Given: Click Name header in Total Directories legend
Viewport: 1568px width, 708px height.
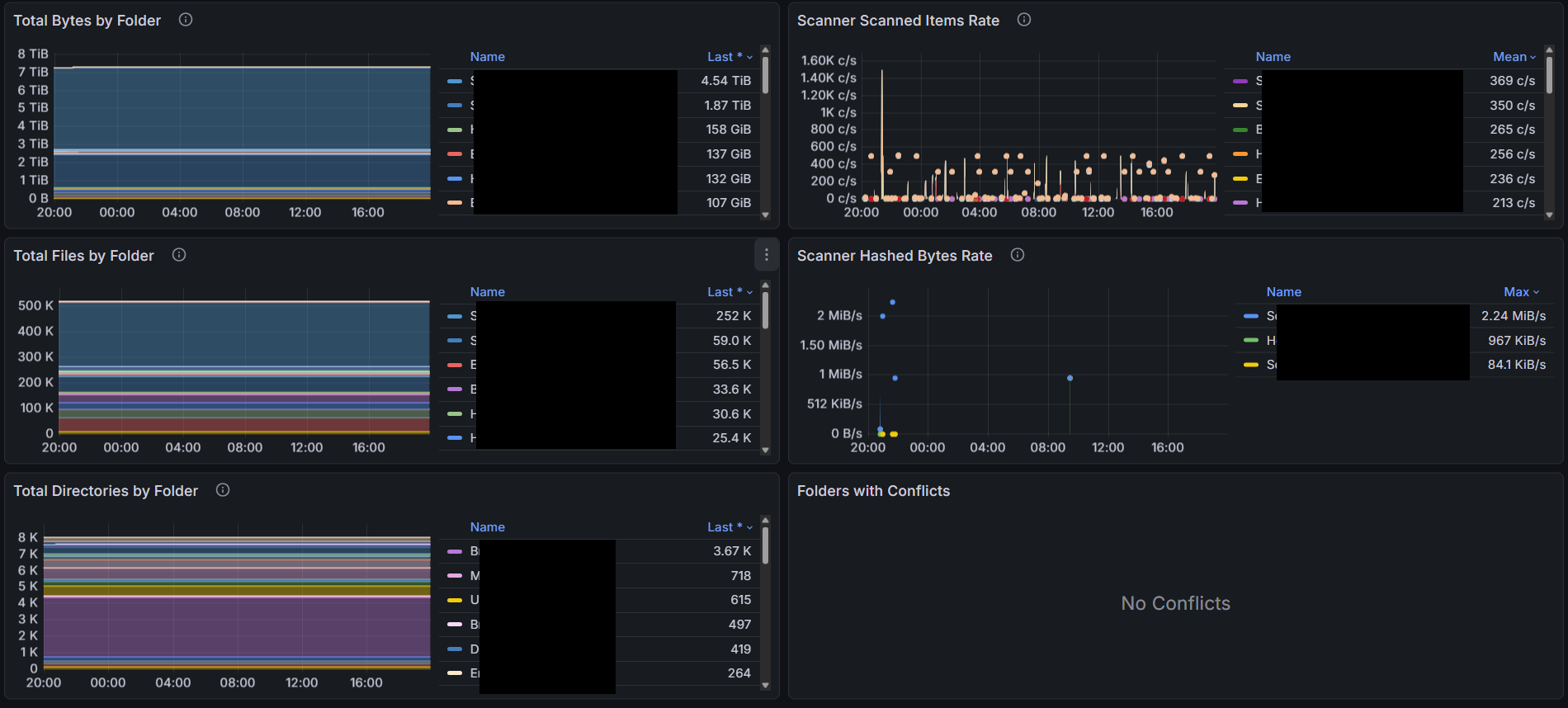Looking at the screenshot, I should click(x=487, y=527).
